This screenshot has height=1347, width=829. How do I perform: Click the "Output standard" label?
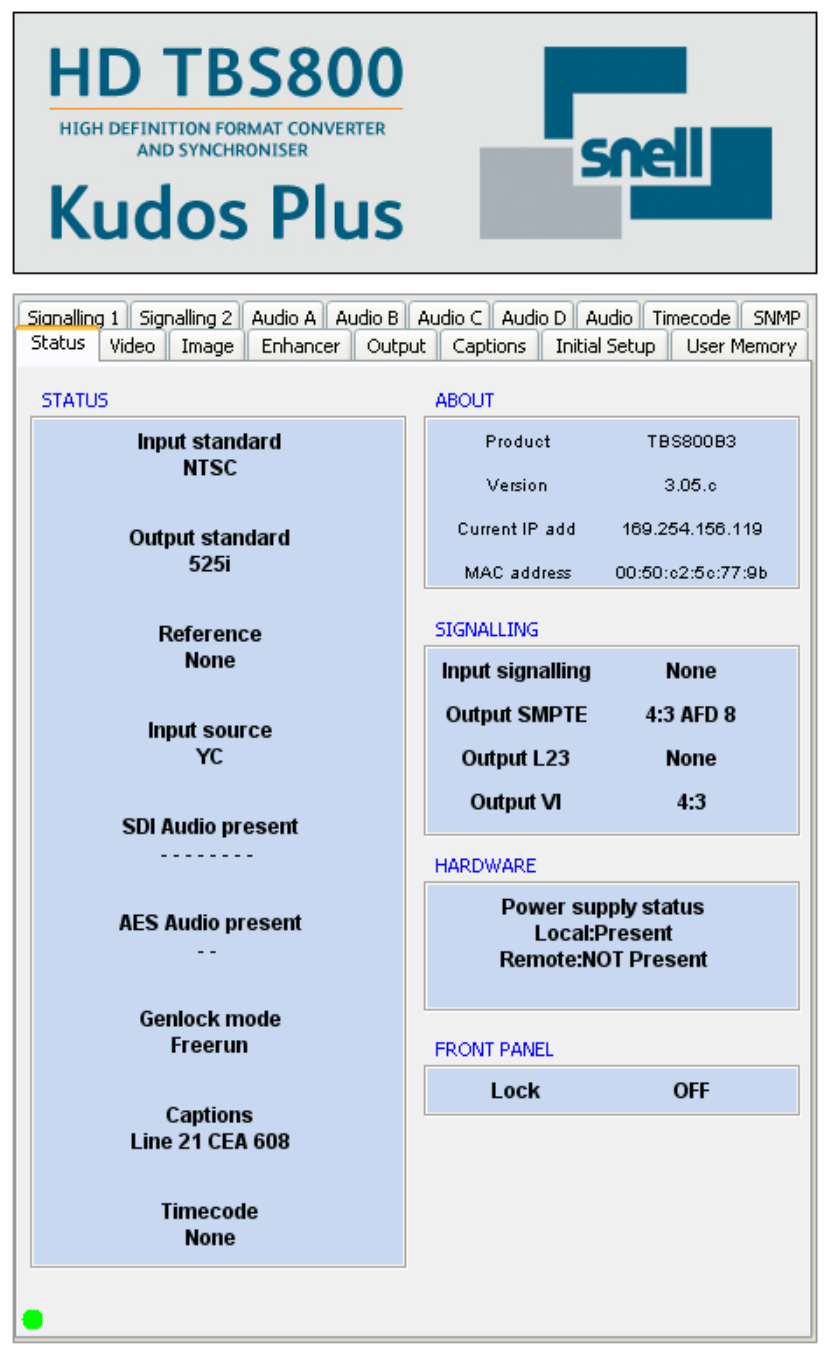tap(209, 538)
